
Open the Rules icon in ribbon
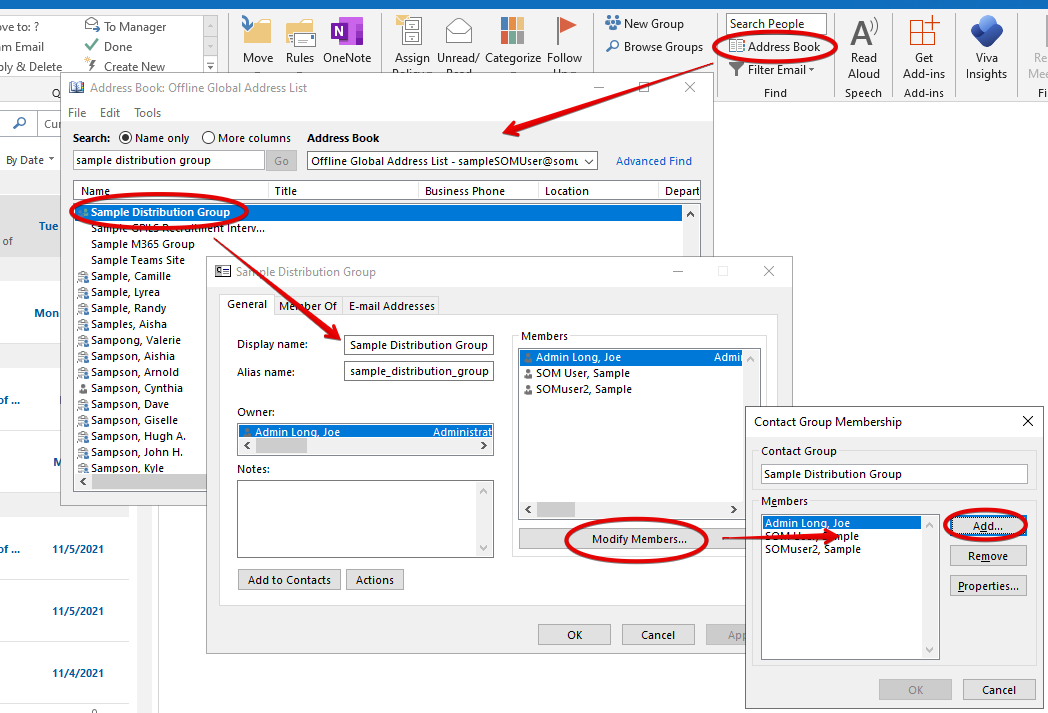[300, 32]
